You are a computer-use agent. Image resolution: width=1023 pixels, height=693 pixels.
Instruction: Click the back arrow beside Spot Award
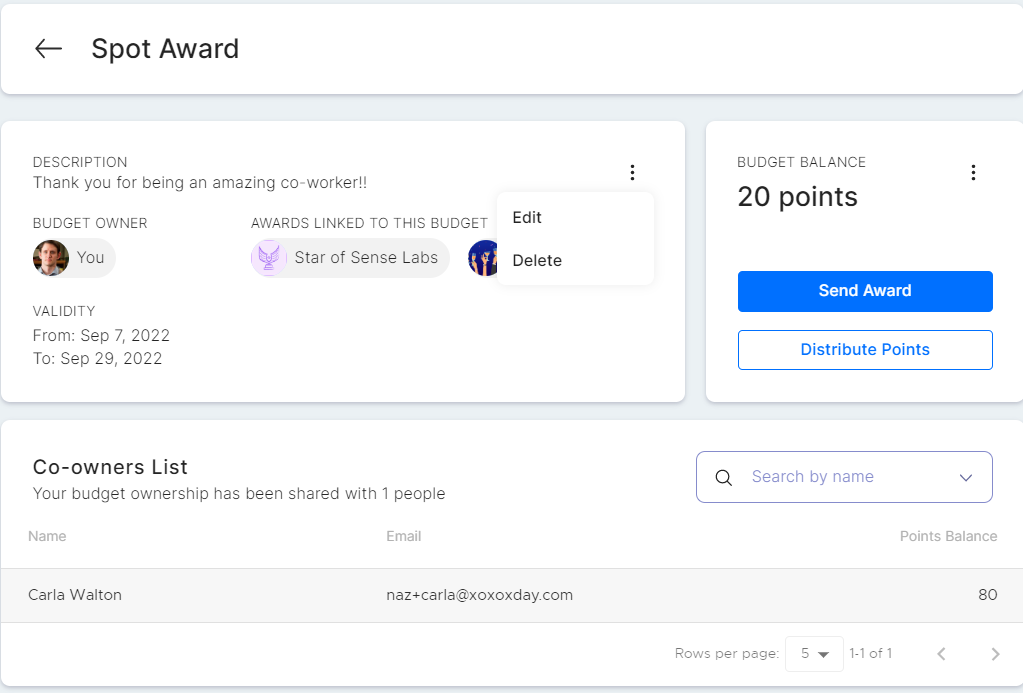point(48,49)
